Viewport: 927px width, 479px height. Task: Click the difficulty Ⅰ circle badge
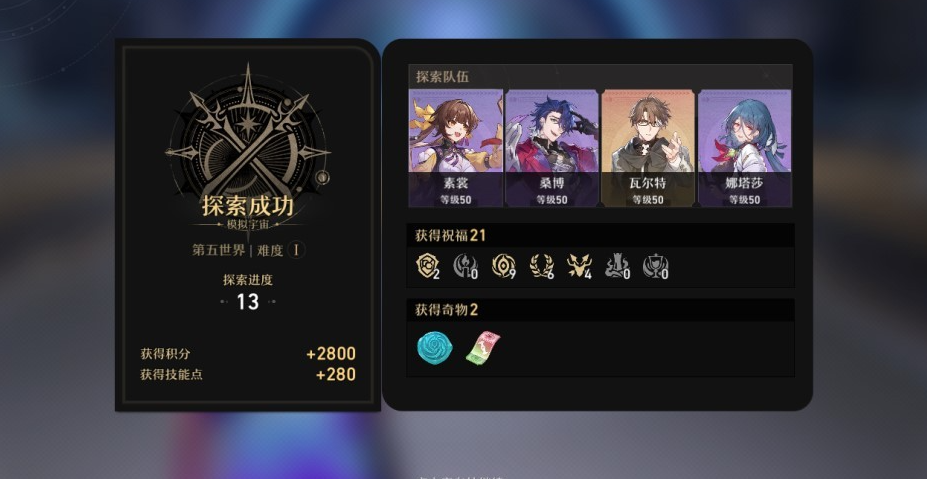[x=296, y=250]
